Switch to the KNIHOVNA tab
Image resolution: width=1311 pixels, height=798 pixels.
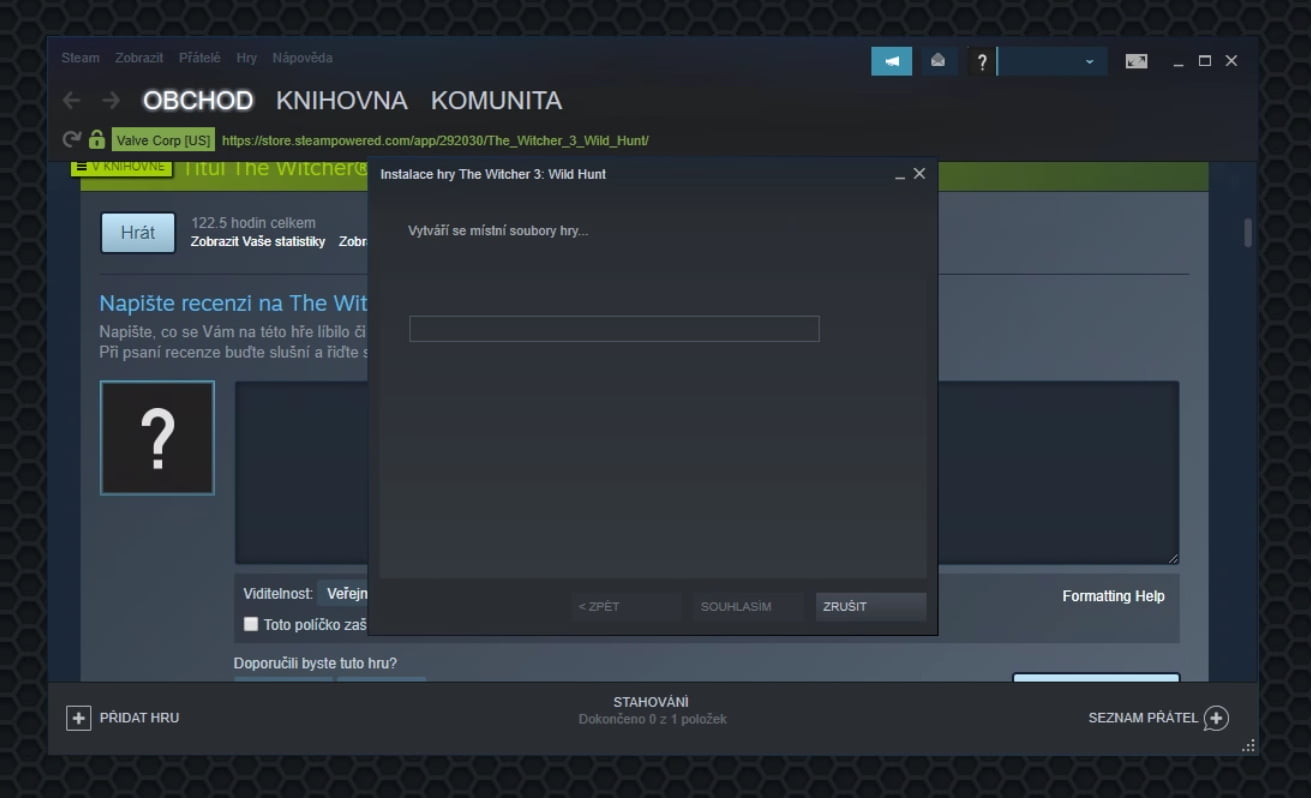pos(343,100)
